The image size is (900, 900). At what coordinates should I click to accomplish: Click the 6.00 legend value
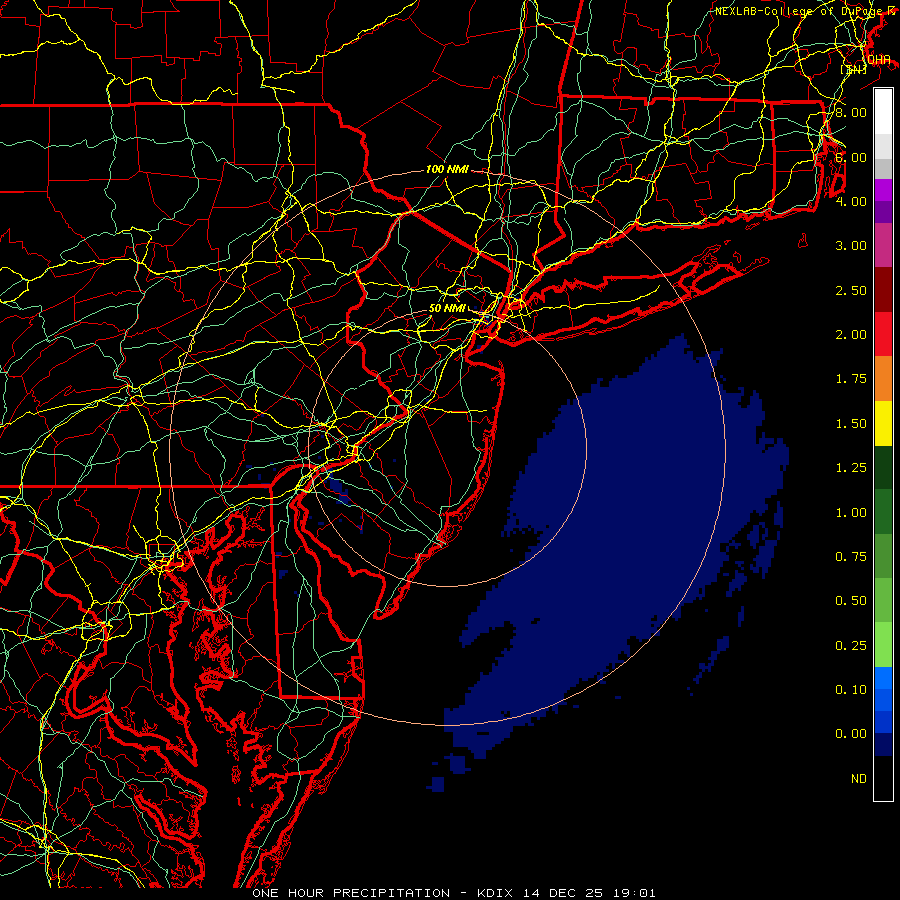(x=850, y=157)
